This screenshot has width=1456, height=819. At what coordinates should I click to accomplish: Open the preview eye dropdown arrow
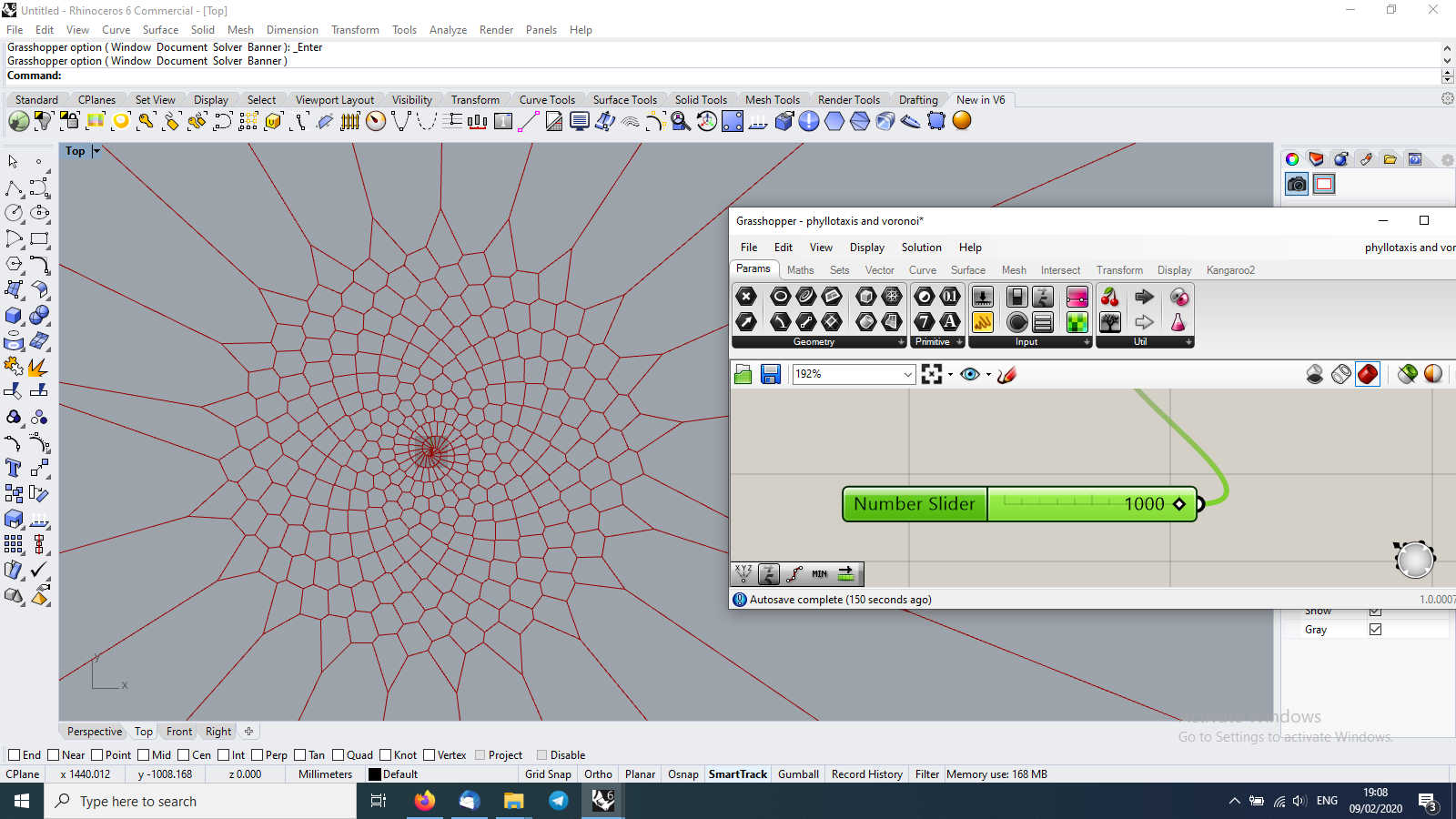click(x=988, y=374)
